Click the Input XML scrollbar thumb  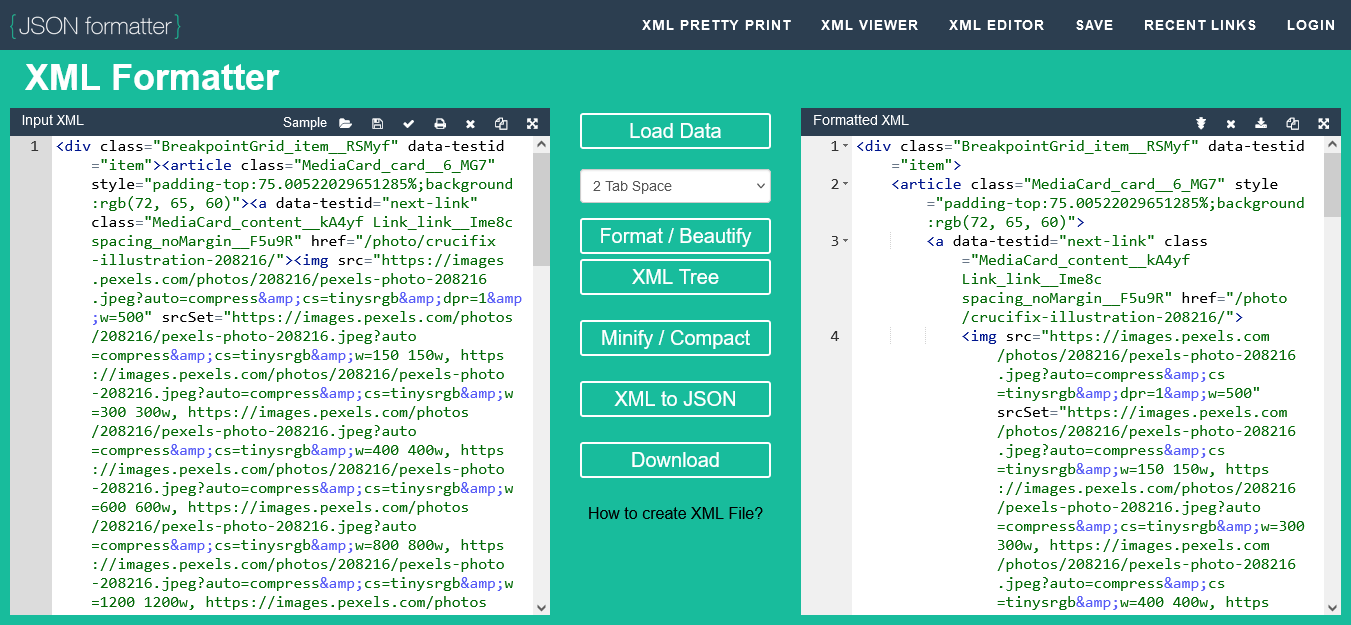pos(541,208)
